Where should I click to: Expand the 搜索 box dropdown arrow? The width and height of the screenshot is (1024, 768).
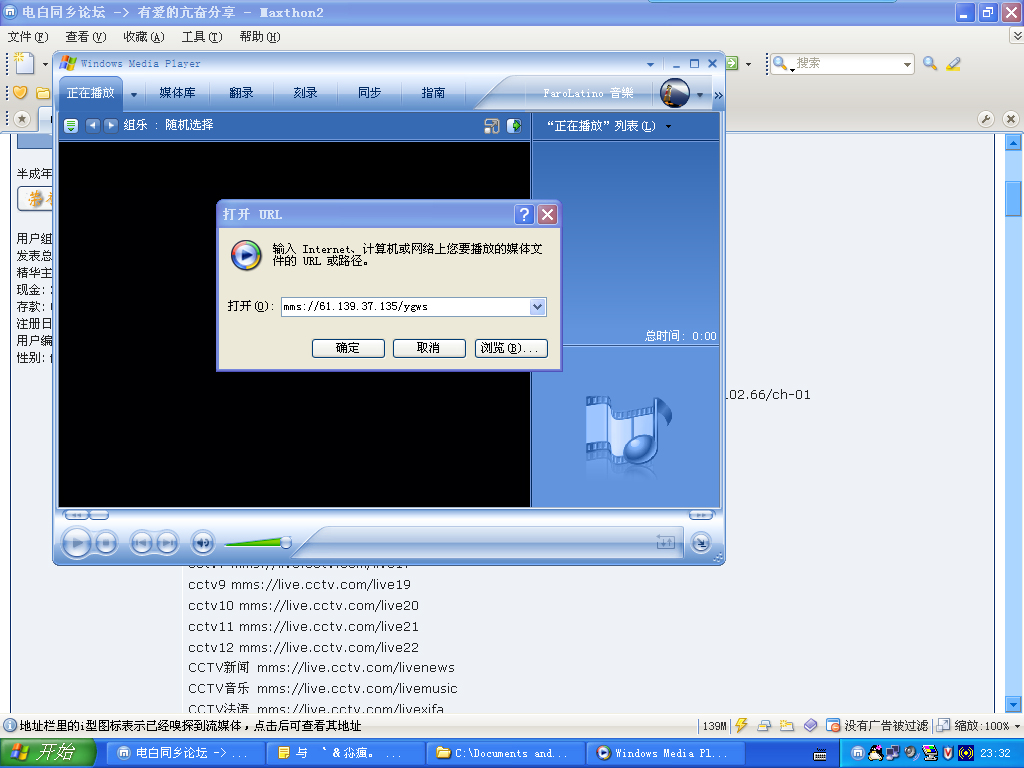(907, 63)
